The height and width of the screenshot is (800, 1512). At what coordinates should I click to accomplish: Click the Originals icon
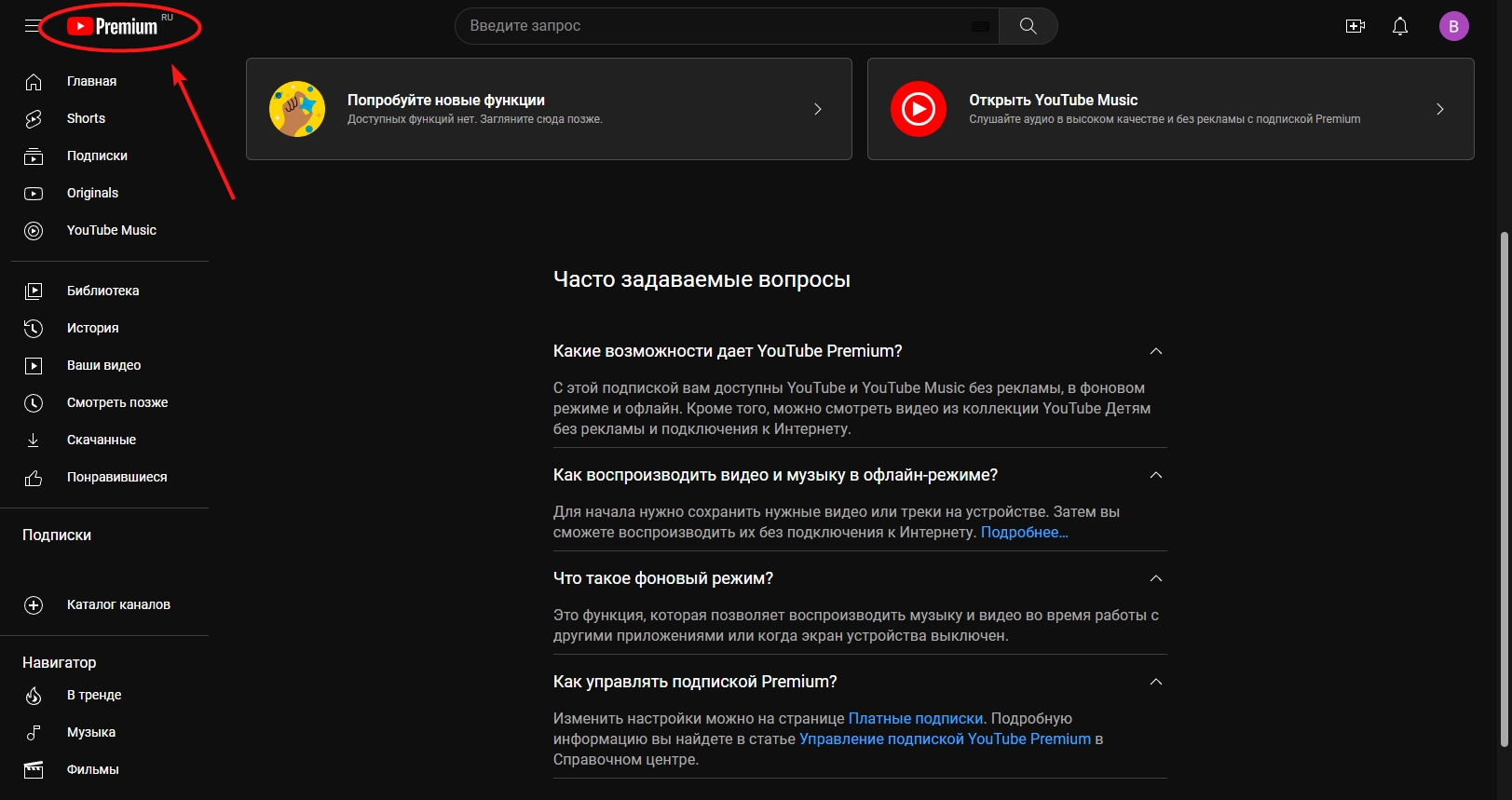[34, 194]
